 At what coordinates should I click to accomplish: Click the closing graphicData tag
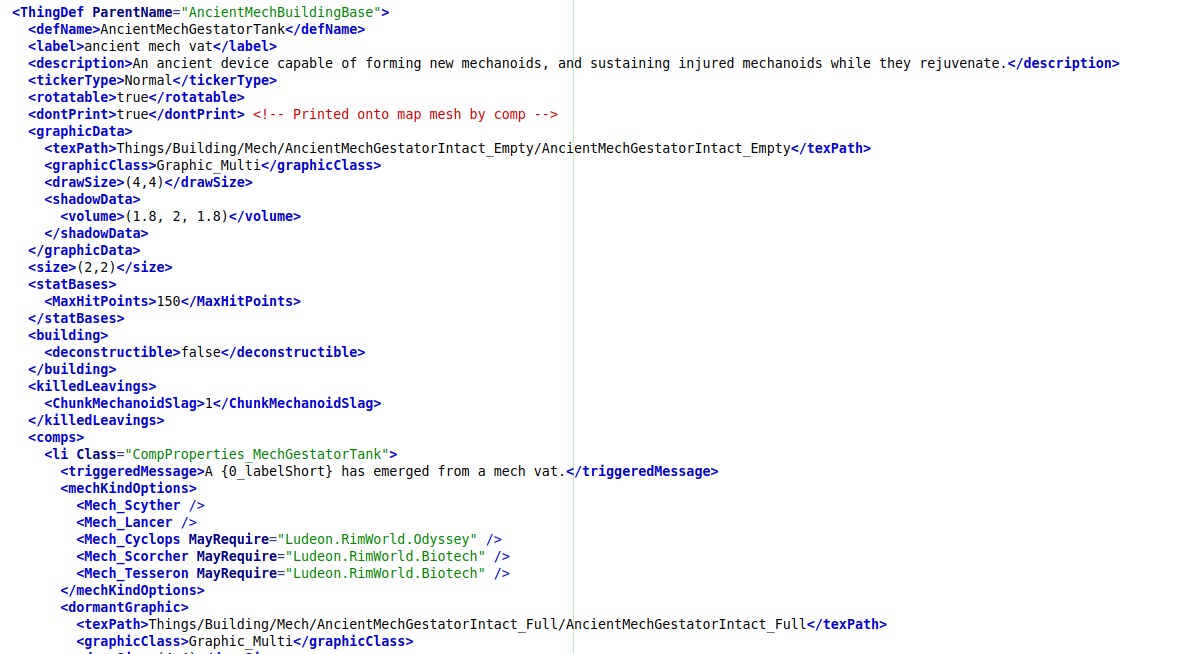click(84, 250)
